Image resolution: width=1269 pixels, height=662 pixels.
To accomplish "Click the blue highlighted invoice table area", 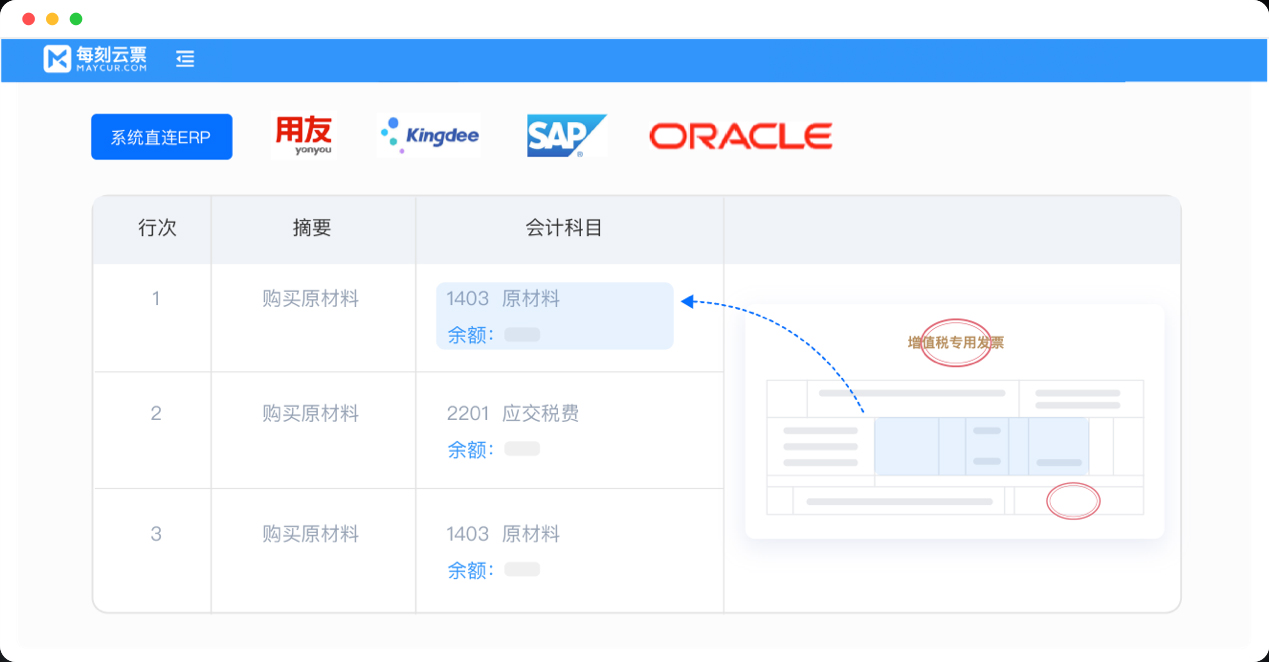I will (980, 446).
